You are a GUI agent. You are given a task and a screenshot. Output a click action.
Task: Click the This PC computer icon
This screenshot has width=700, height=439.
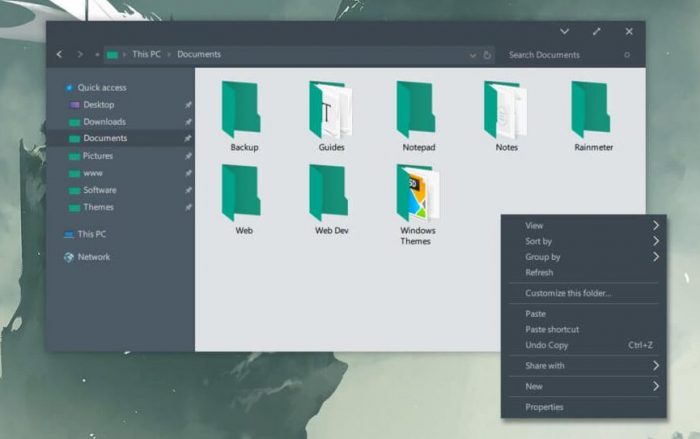point(69,234)
